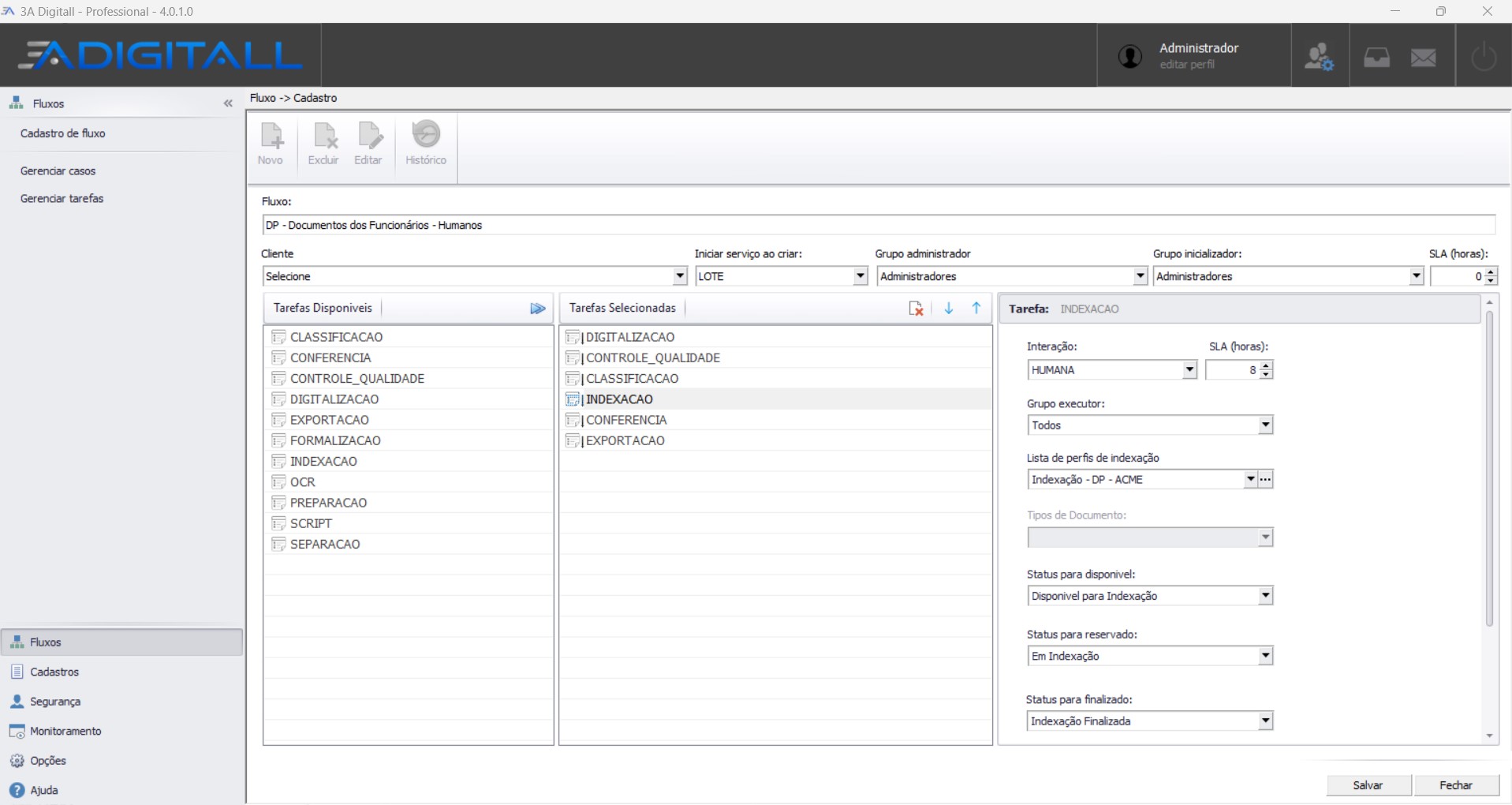Switch to the Monitoramento section

(x=121, y=732)
